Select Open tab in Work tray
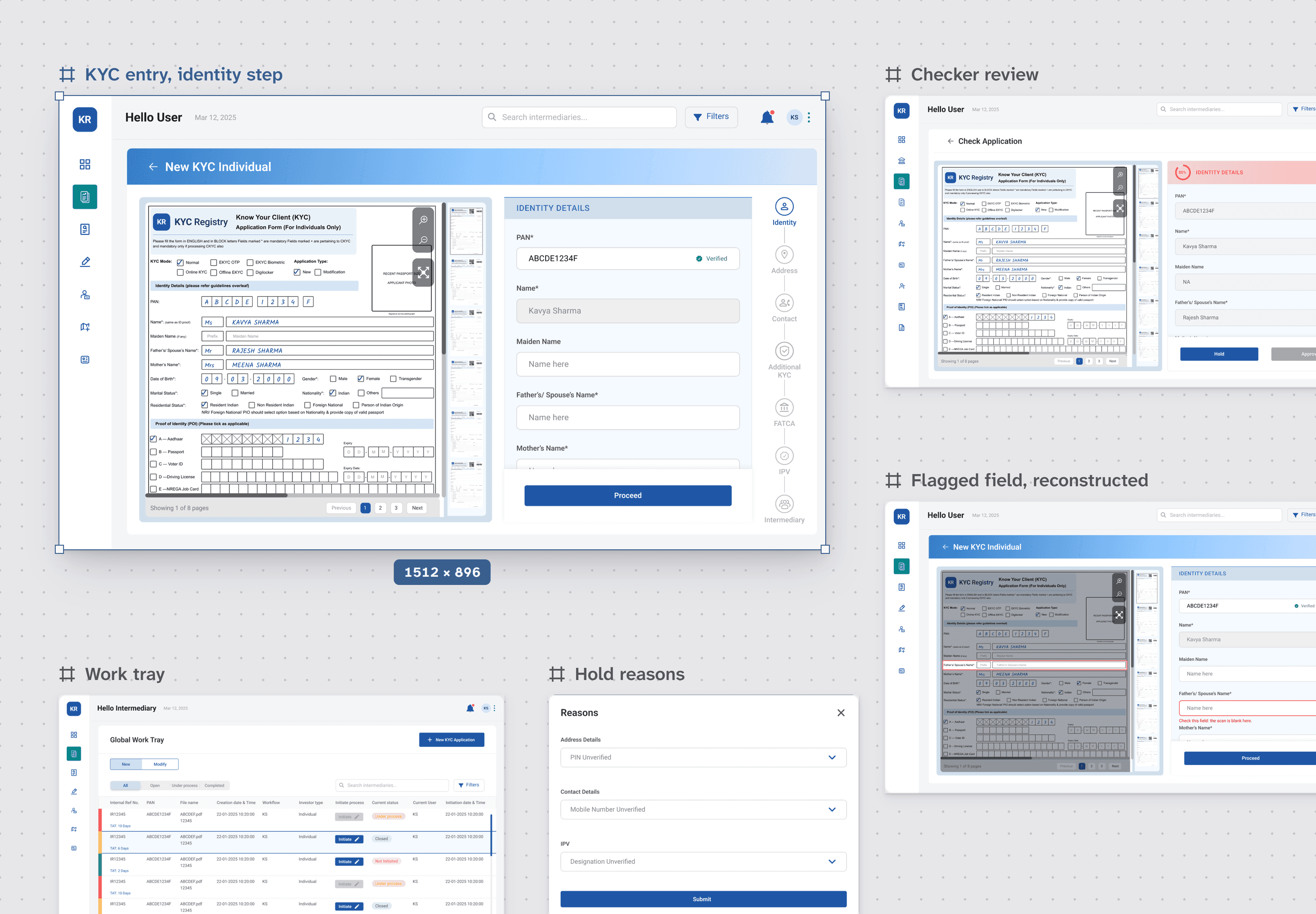The width and height of the screenshot is (1316, 914). click(154, 785)
